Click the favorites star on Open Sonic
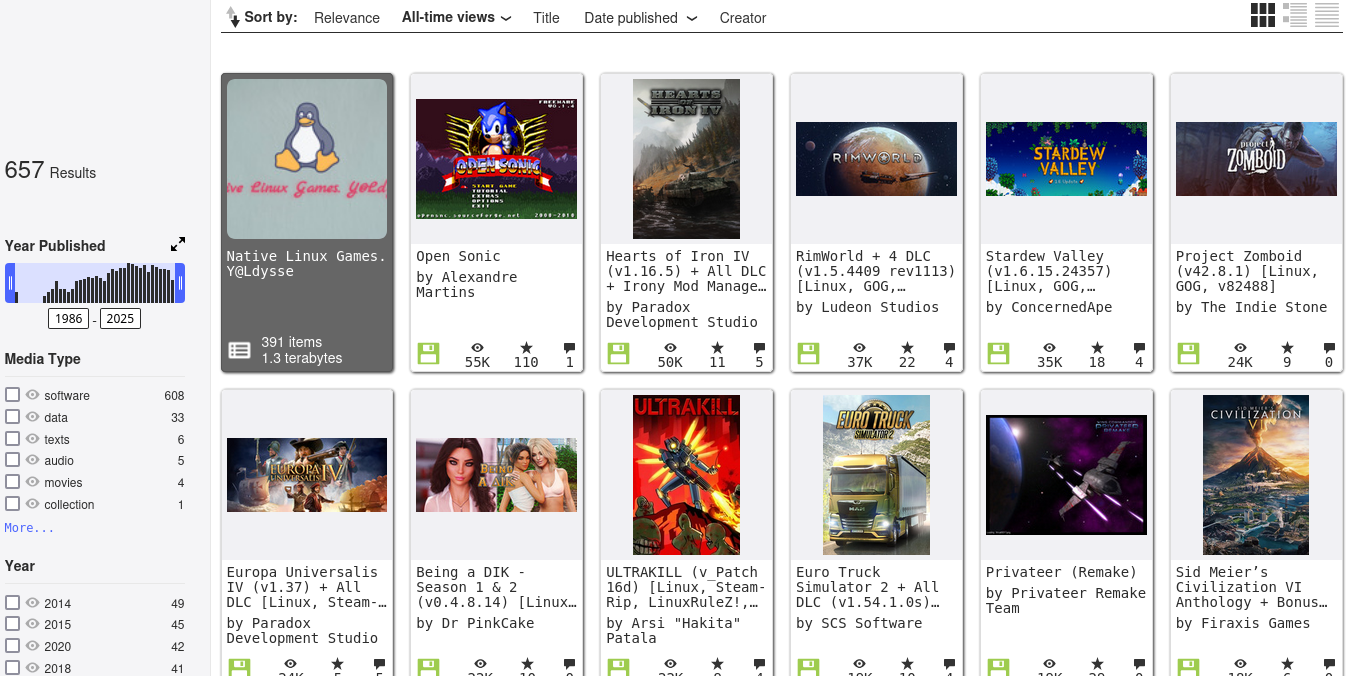The width and height of the screenshot is (1350, 676). click(526, 348)
